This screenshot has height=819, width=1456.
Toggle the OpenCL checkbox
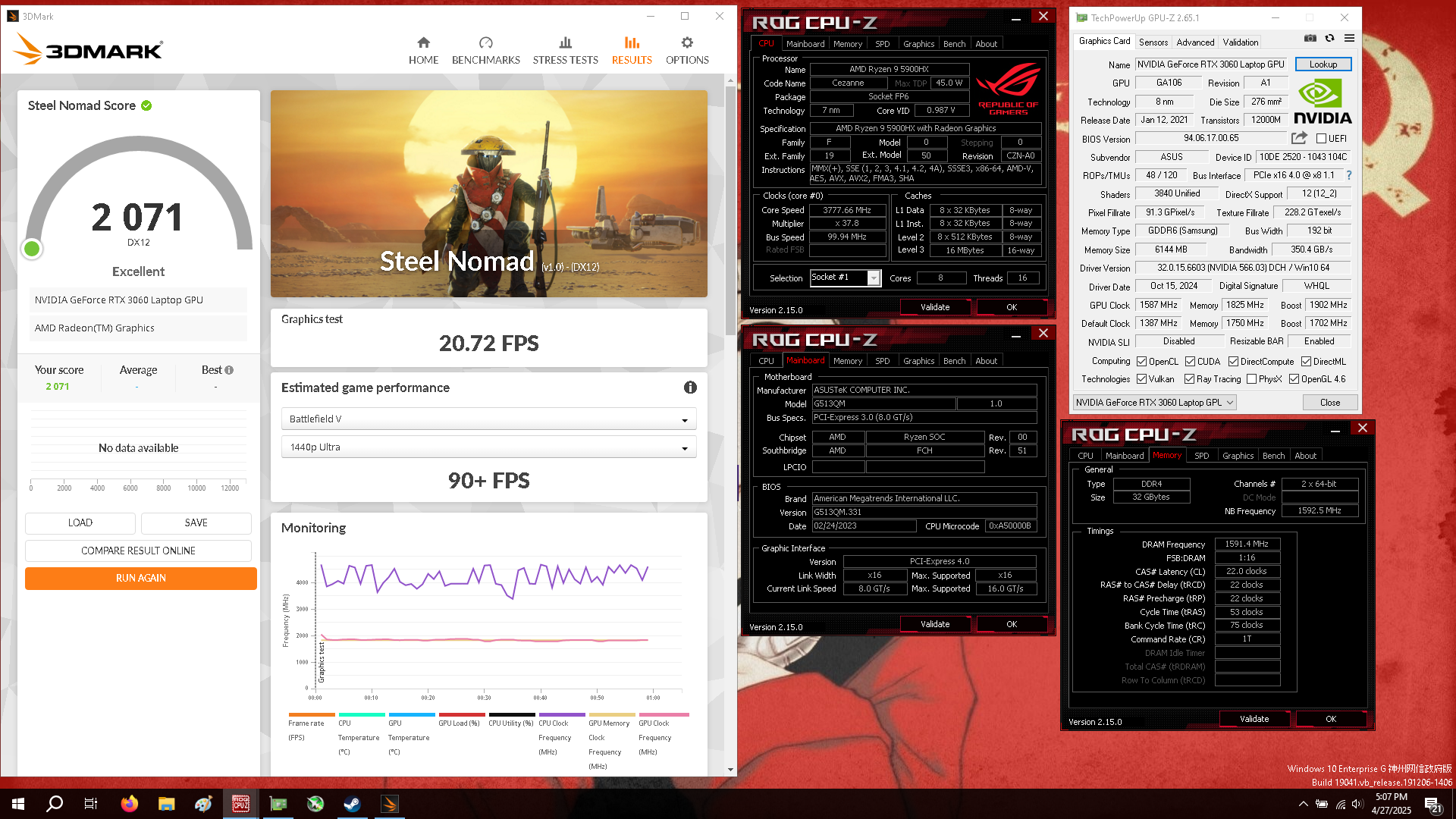tap(1141, 362)
